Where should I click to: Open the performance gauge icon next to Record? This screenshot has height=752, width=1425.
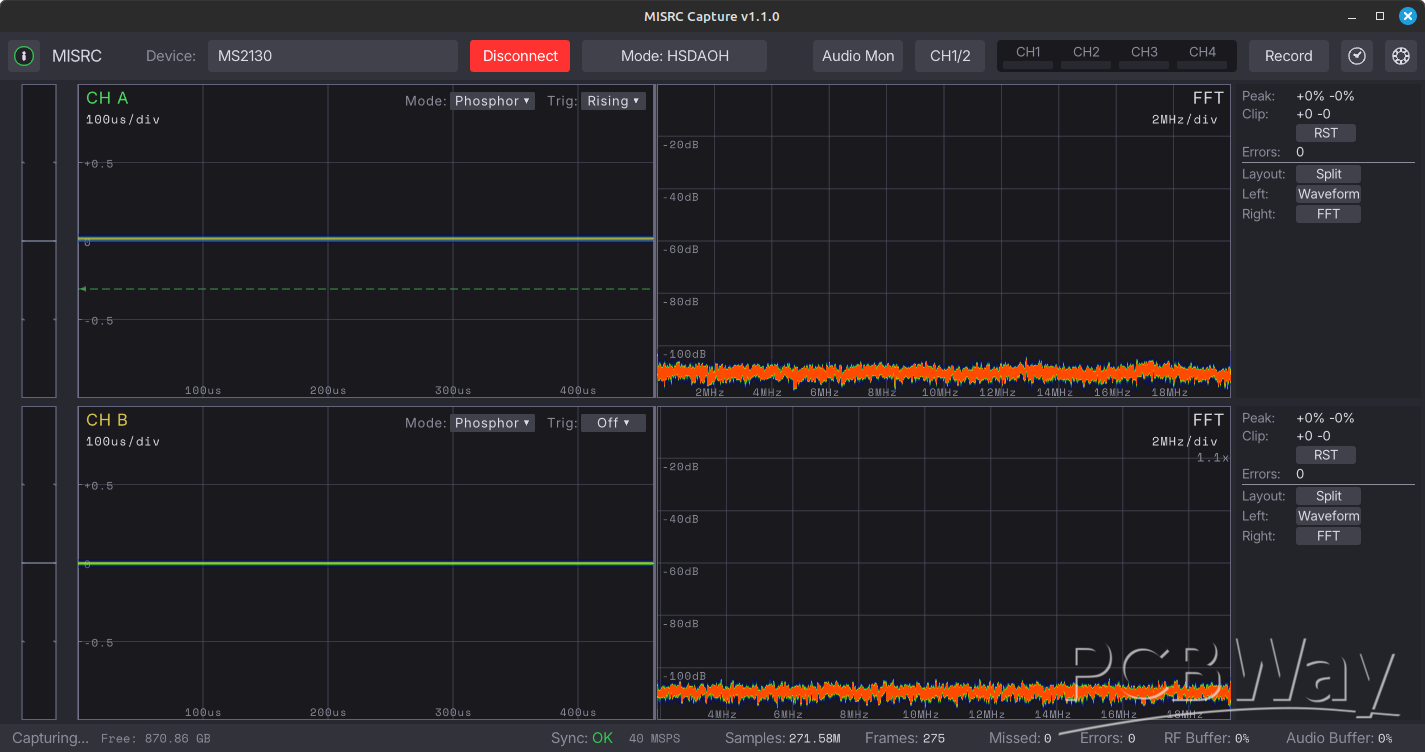point(1356,56)
